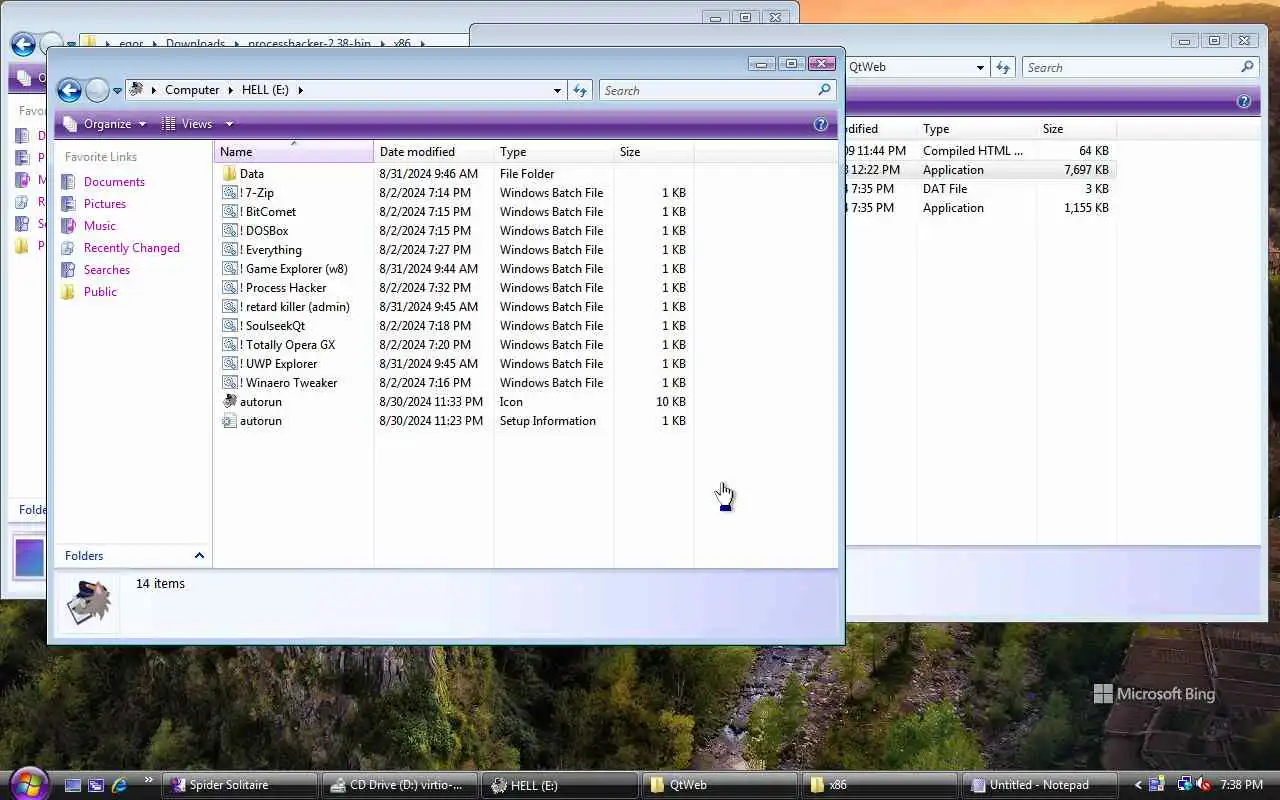
Task: Click the volume tray icon
Action: point(1203,785)
